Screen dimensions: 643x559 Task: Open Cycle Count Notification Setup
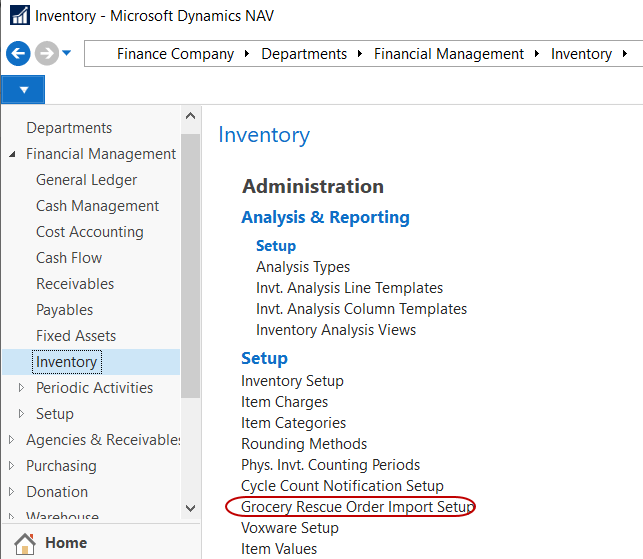coord(342,486)
